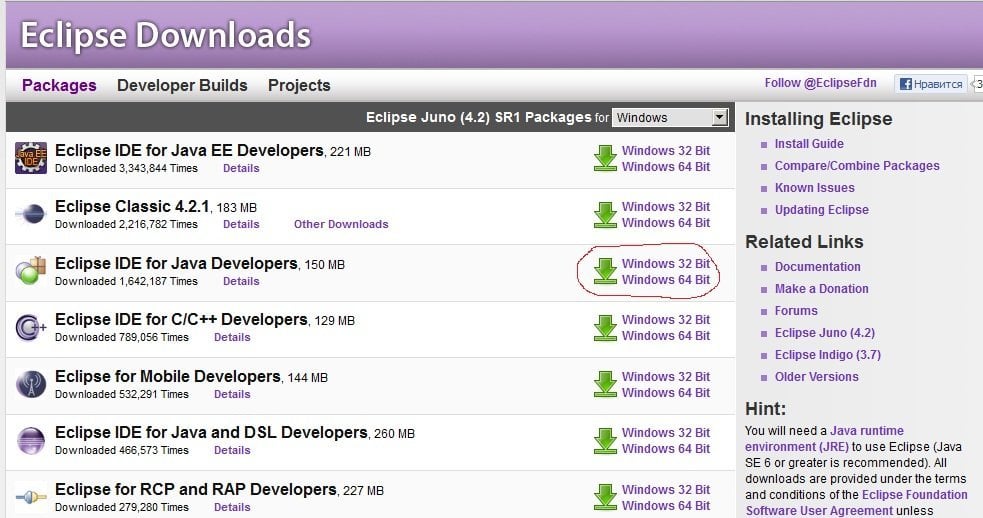Click green download arrow for C/C++ Developers

click(x=605, y=327)
